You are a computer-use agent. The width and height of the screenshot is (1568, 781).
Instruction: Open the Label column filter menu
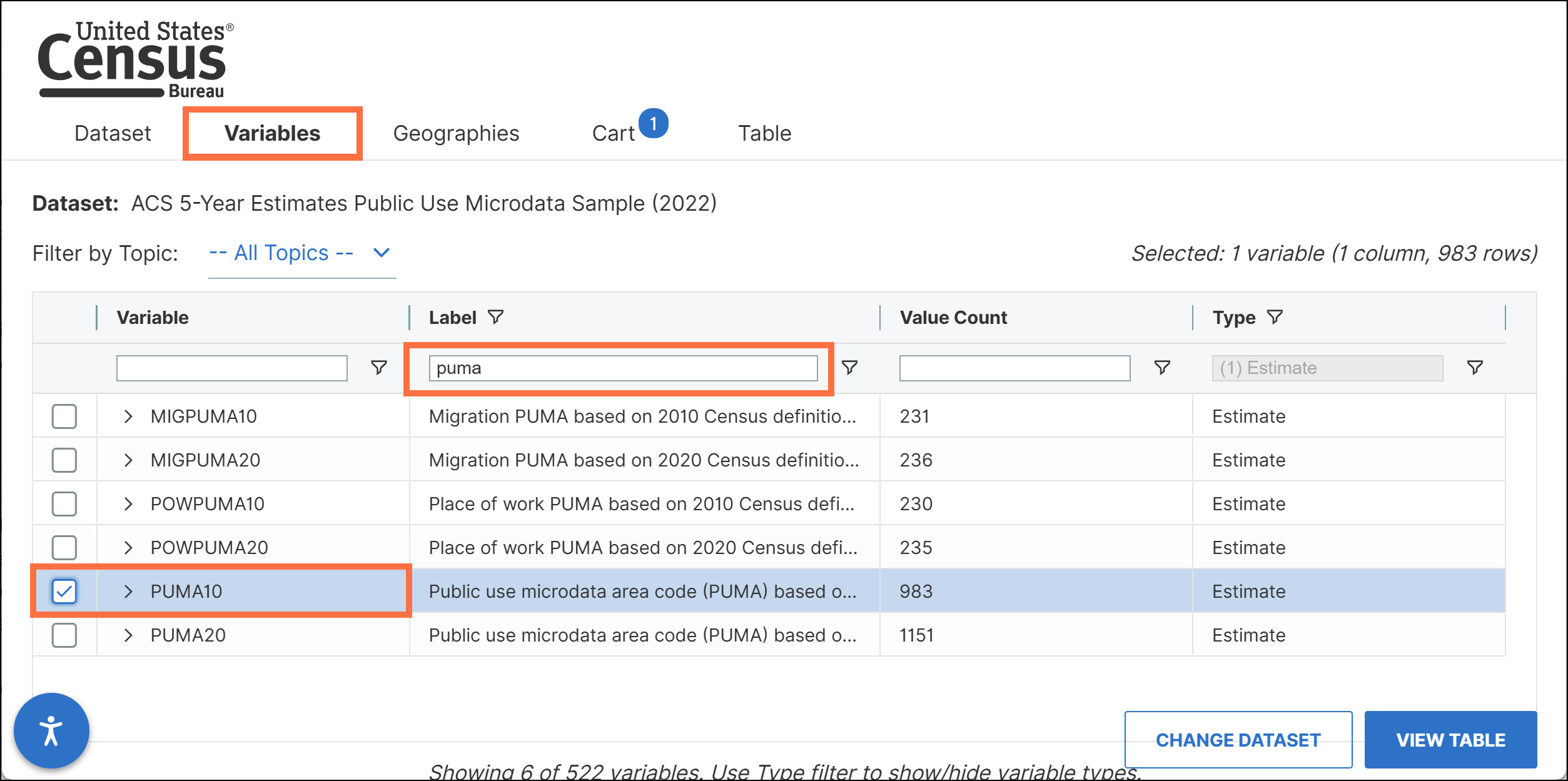497,317
